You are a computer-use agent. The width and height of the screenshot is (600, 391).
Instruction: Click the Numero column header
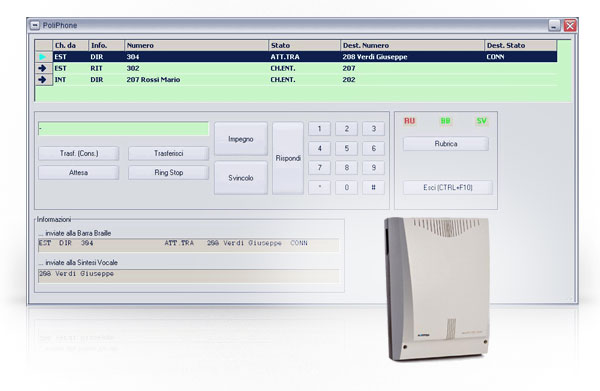tap(197, 46)
